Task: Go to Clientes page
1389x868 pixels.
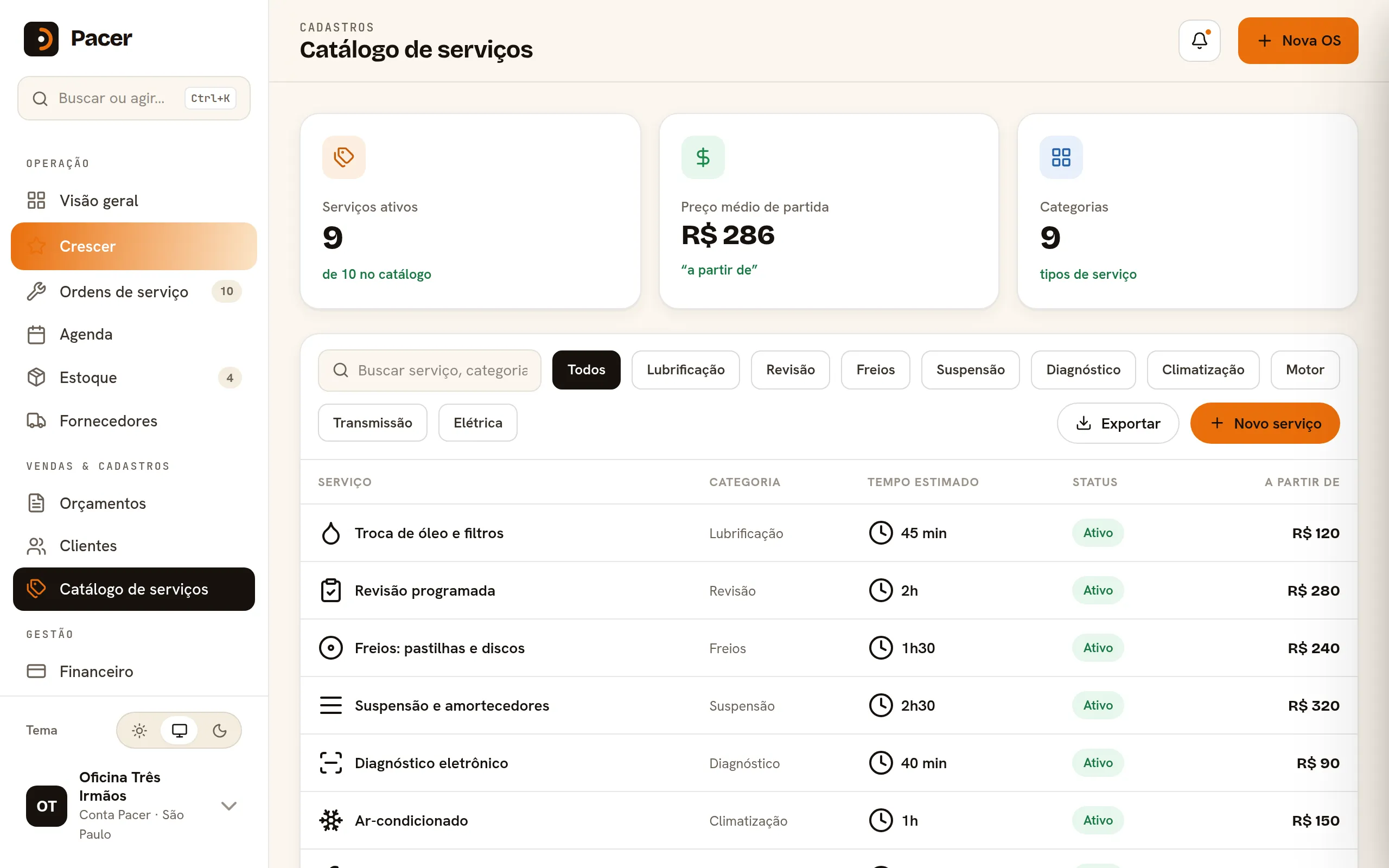Action: [x=133, y=545]
